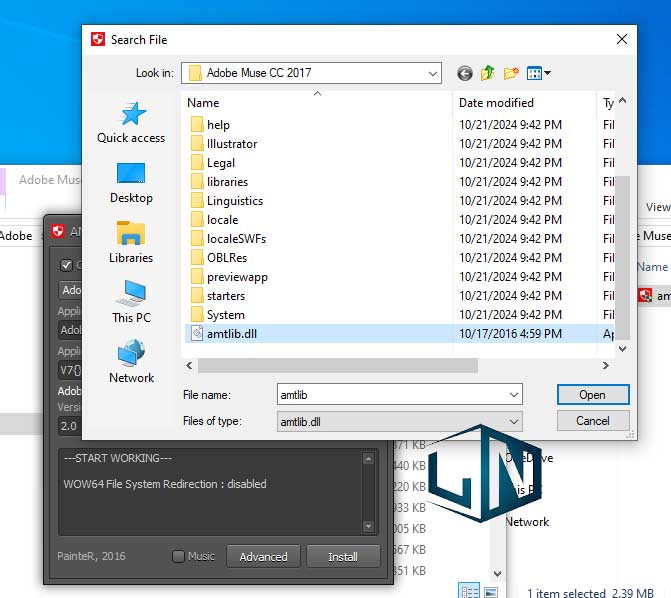This screenshot has height=598, width=671.
Task: Click the file list scroll down arrow
Action: [622, 349]
